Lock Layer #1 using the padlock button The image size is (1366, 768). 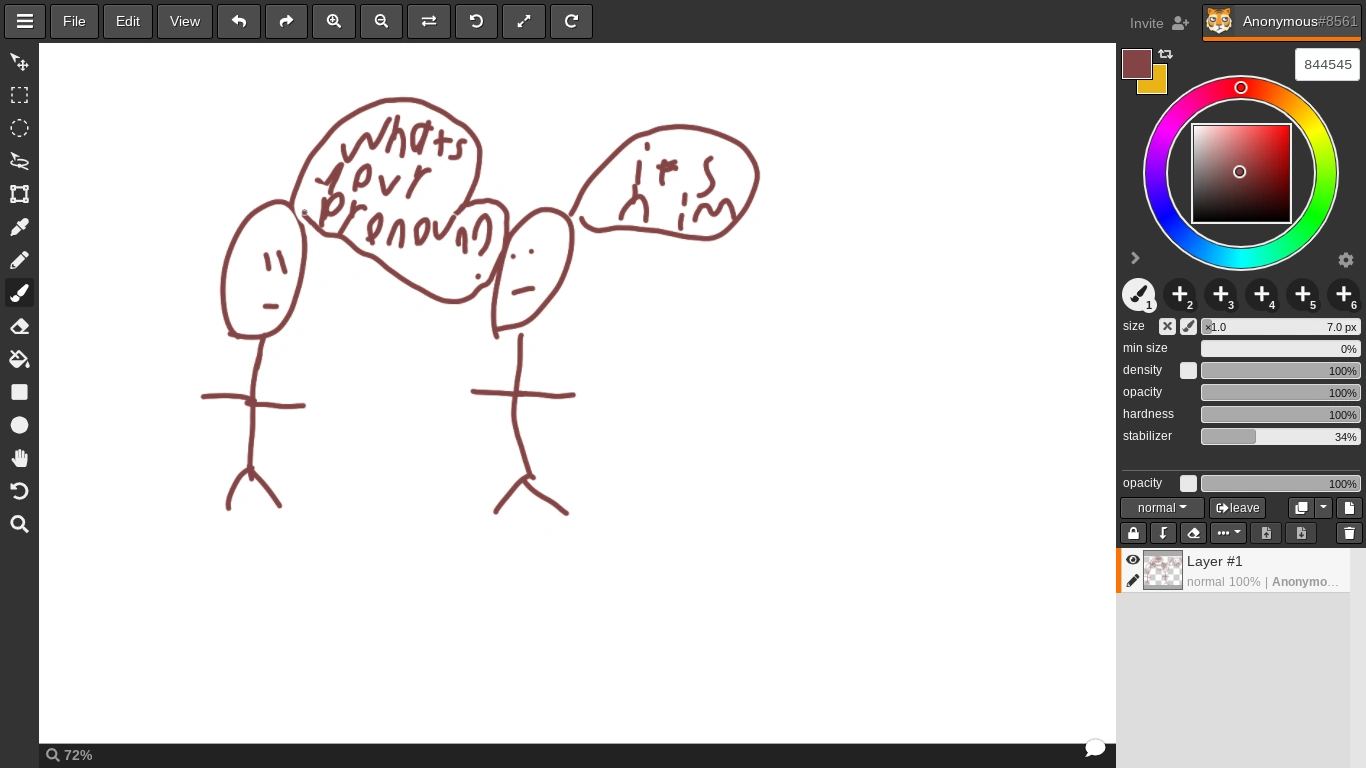pos(1133,533)
